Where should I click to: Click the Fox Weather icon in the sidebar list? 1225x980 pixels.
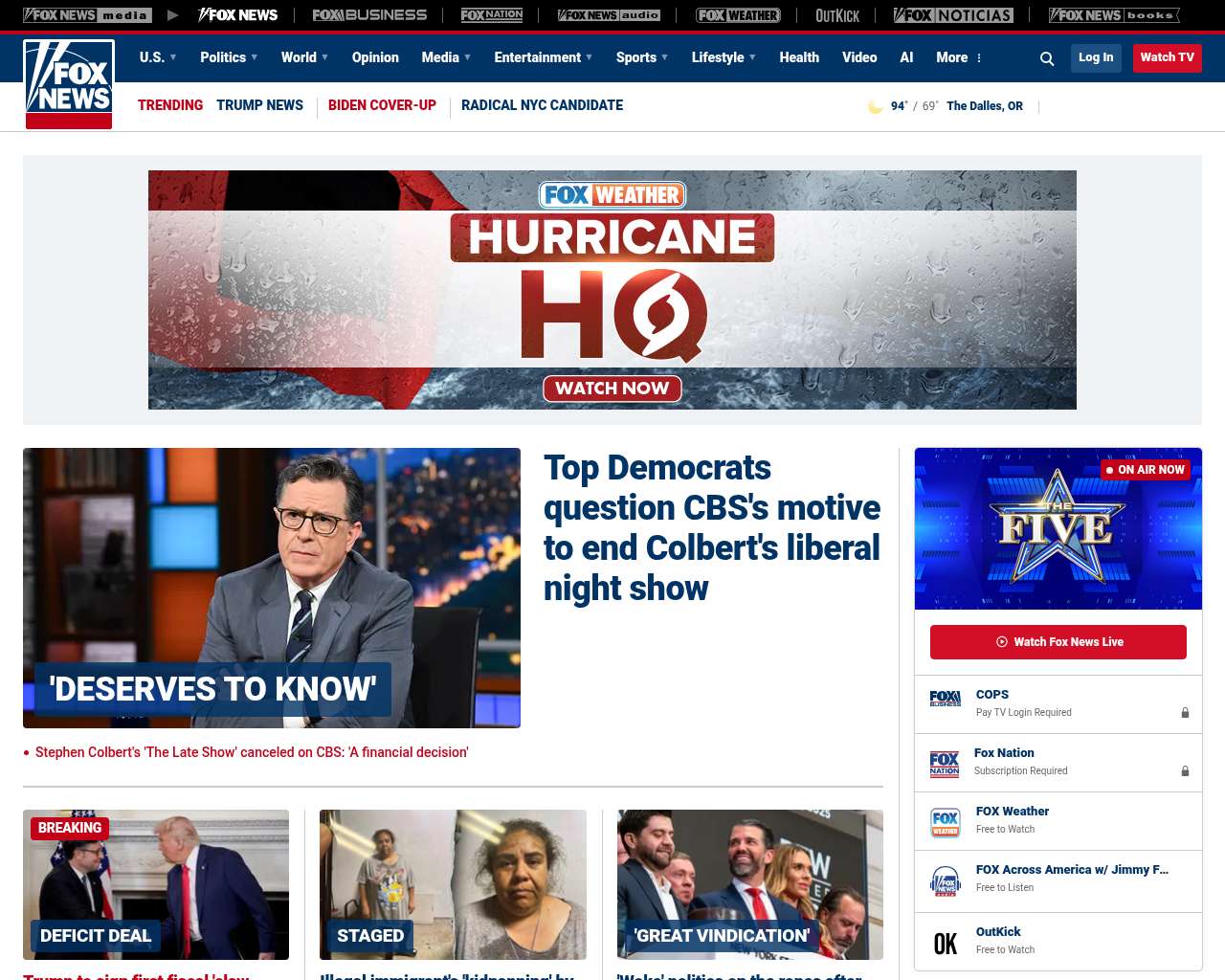click(945, 822)
